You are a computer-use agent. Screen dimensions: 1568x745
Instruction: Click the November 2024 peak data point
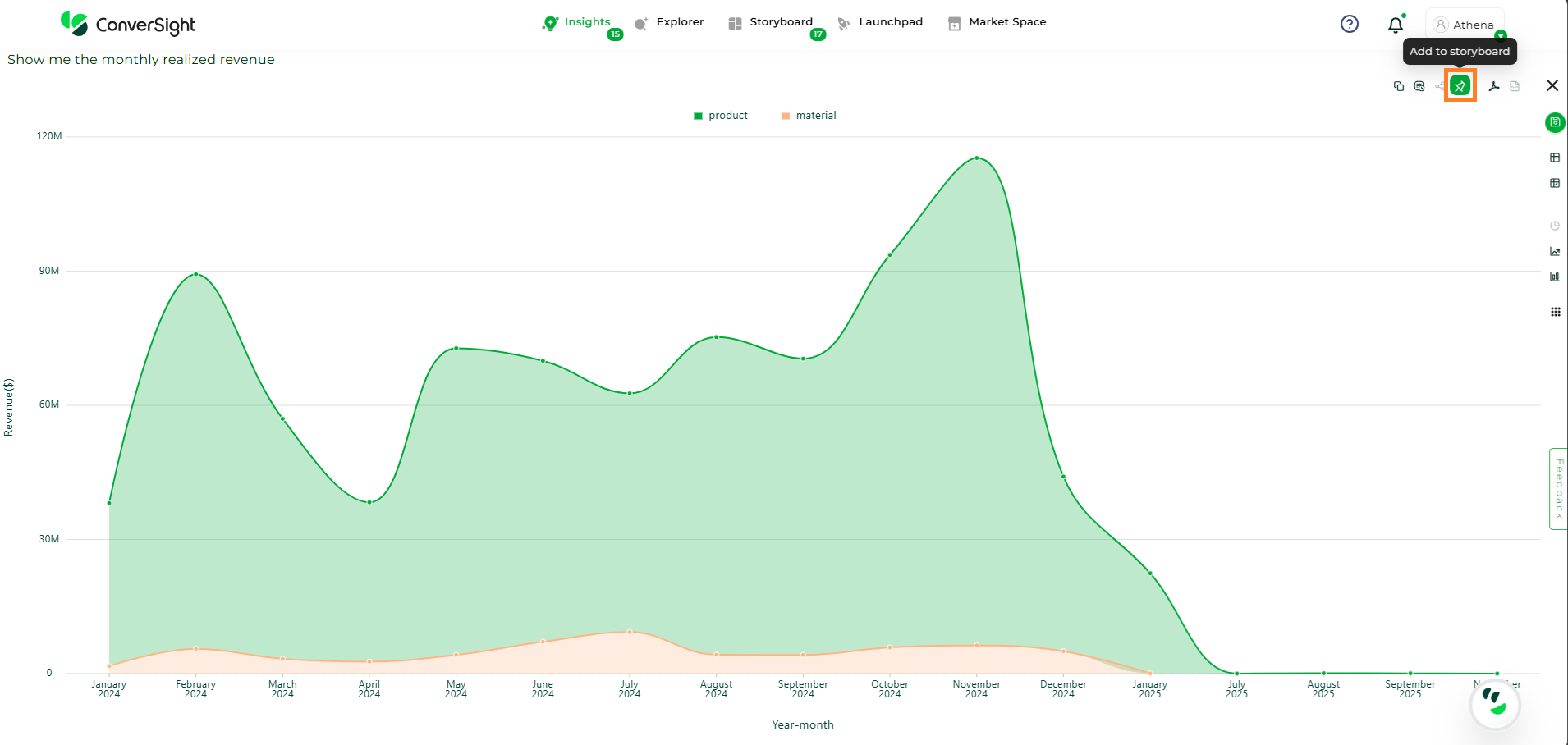pos(976,158)
